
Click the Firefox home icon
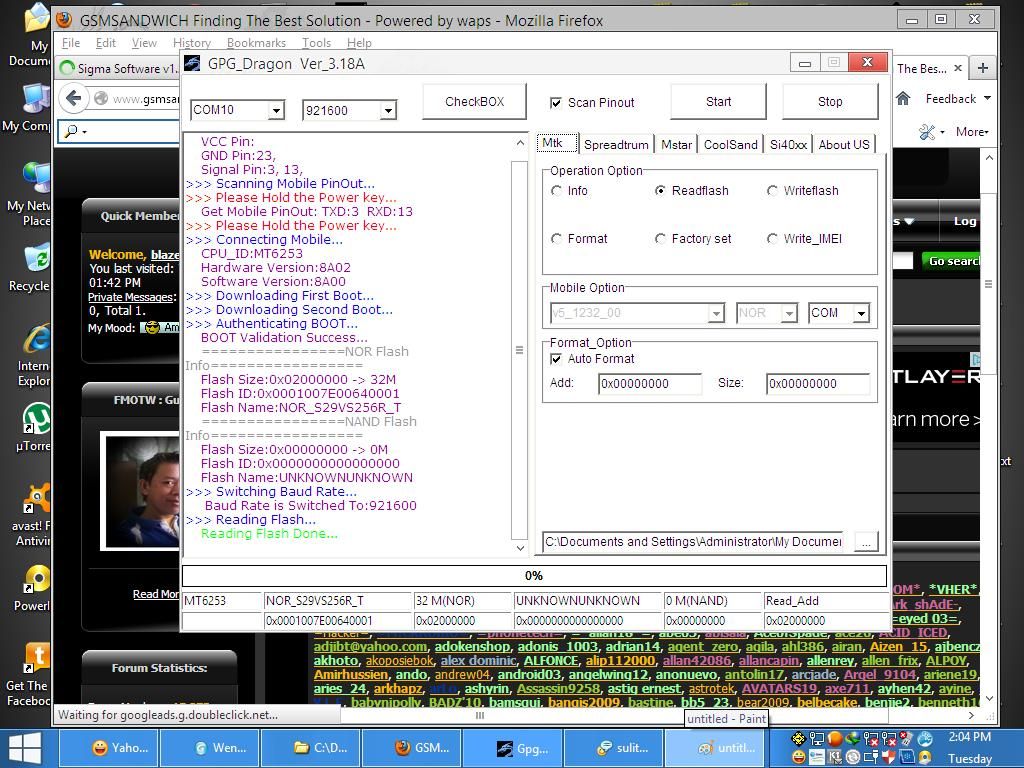point(903,98)
